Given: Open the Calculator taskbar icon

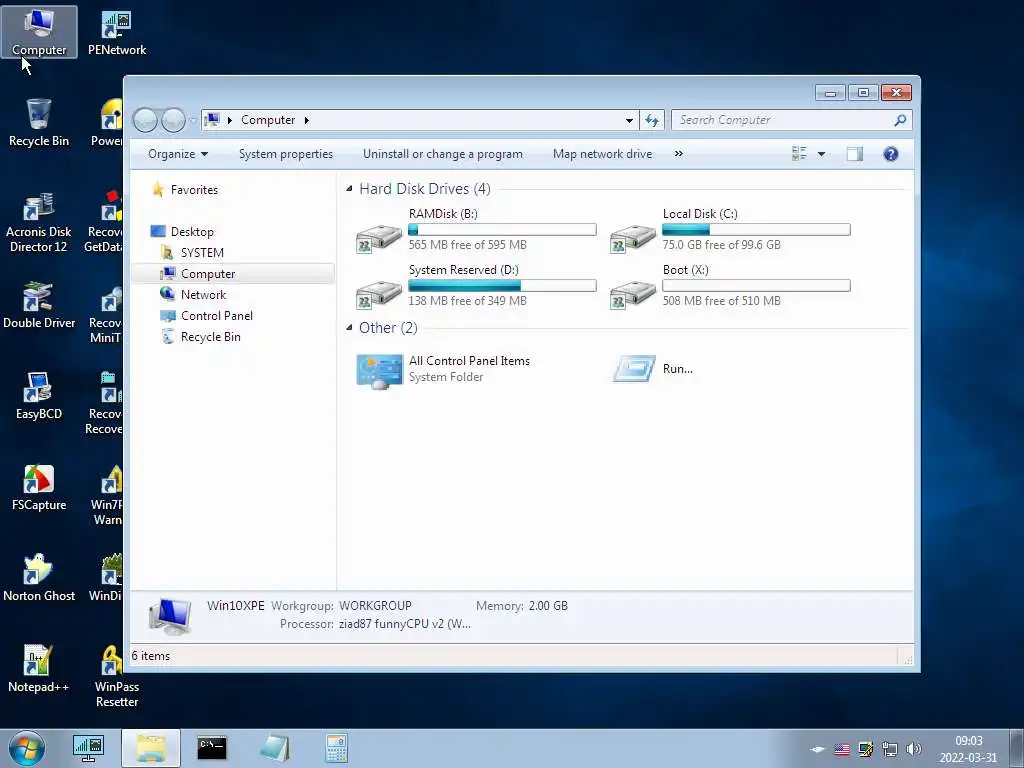Looking at the screenshot, I should tap(336, 748).
